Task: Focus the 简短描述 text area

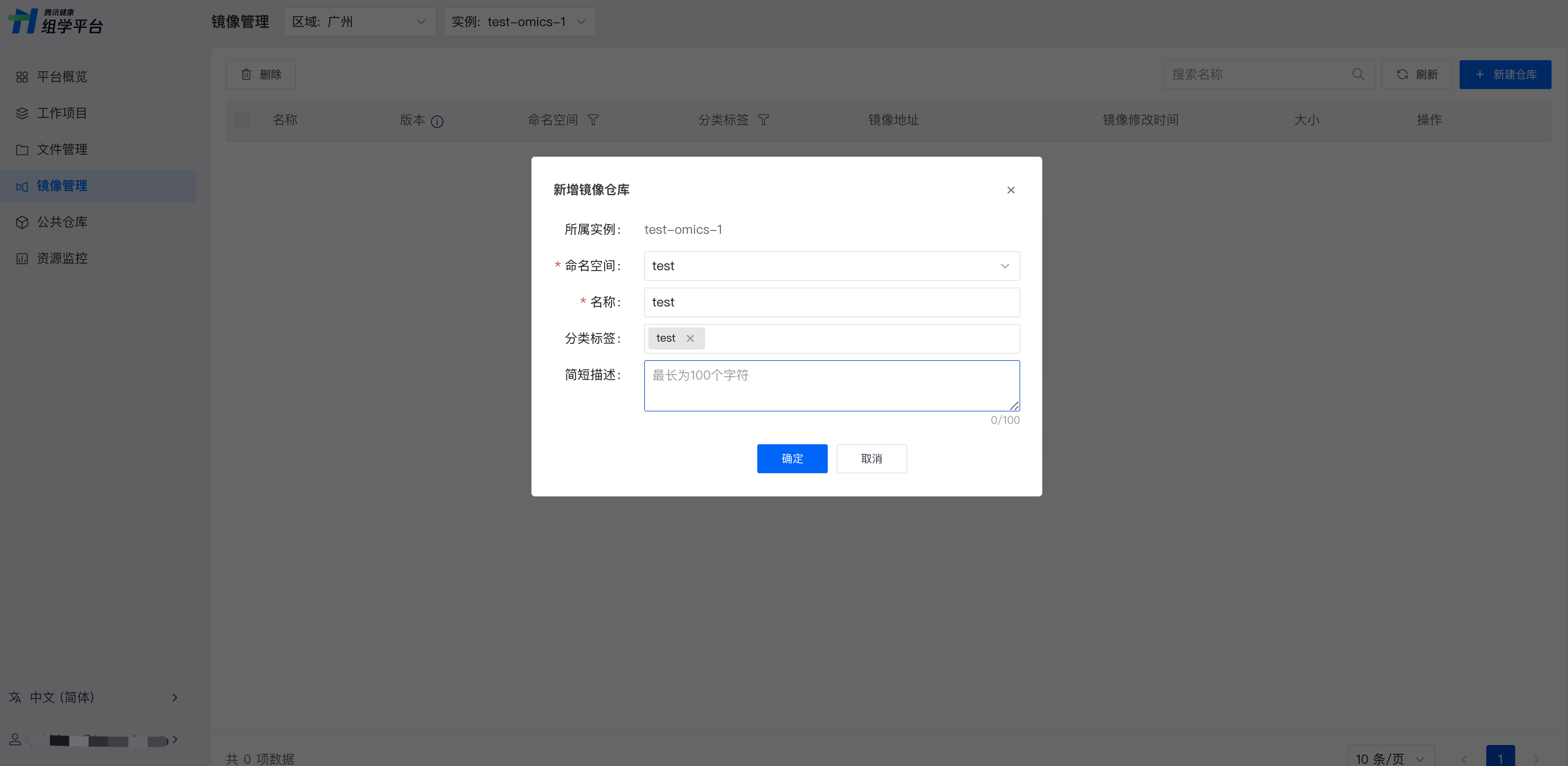Action: pyautogui.click(x=831, y=385)
